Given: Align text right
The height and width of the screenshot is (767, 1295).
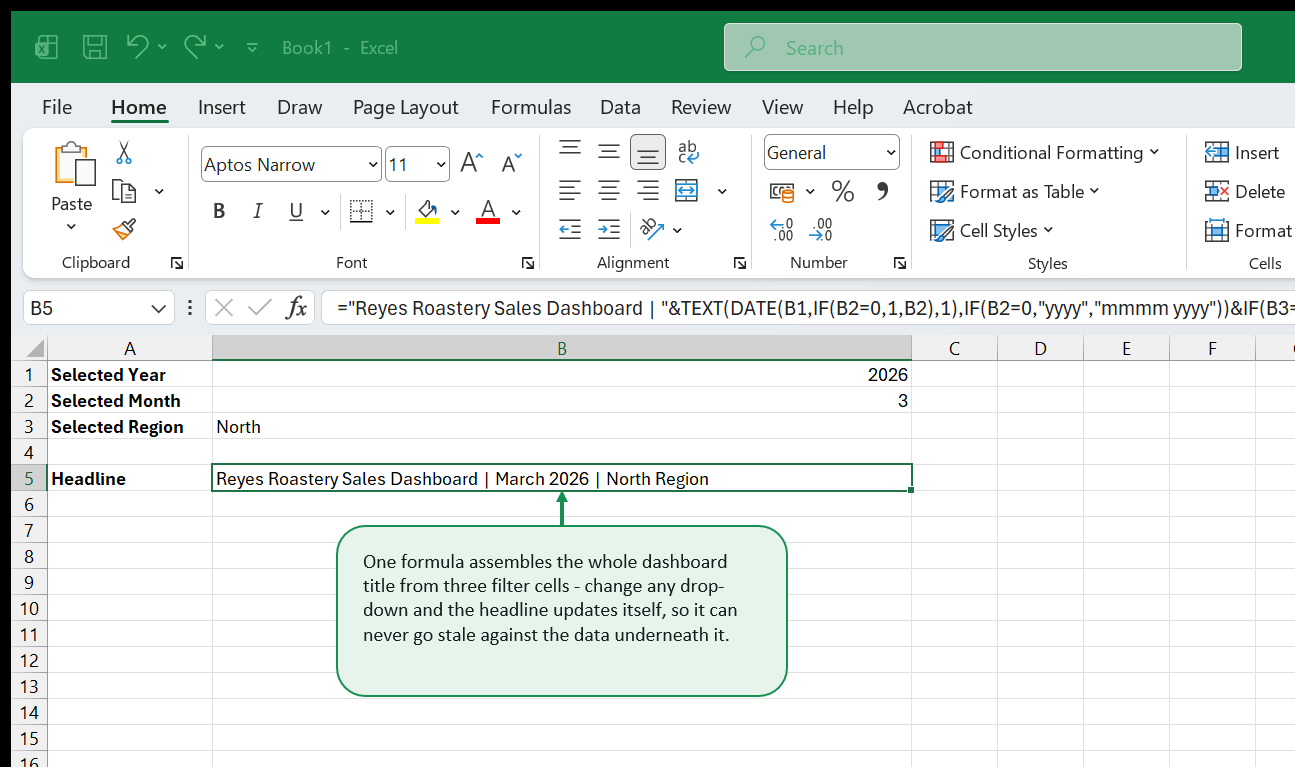Looking at the screenshot, I should [648, 190].
